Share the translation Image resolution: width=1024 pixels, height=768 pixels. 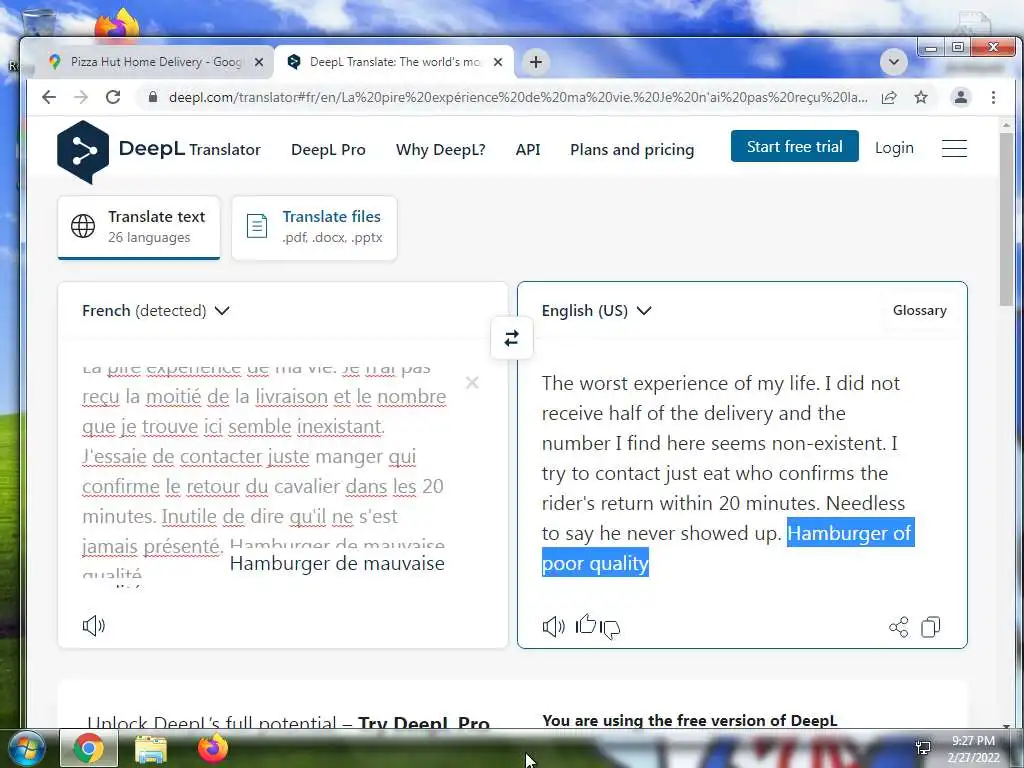(899, 627)
